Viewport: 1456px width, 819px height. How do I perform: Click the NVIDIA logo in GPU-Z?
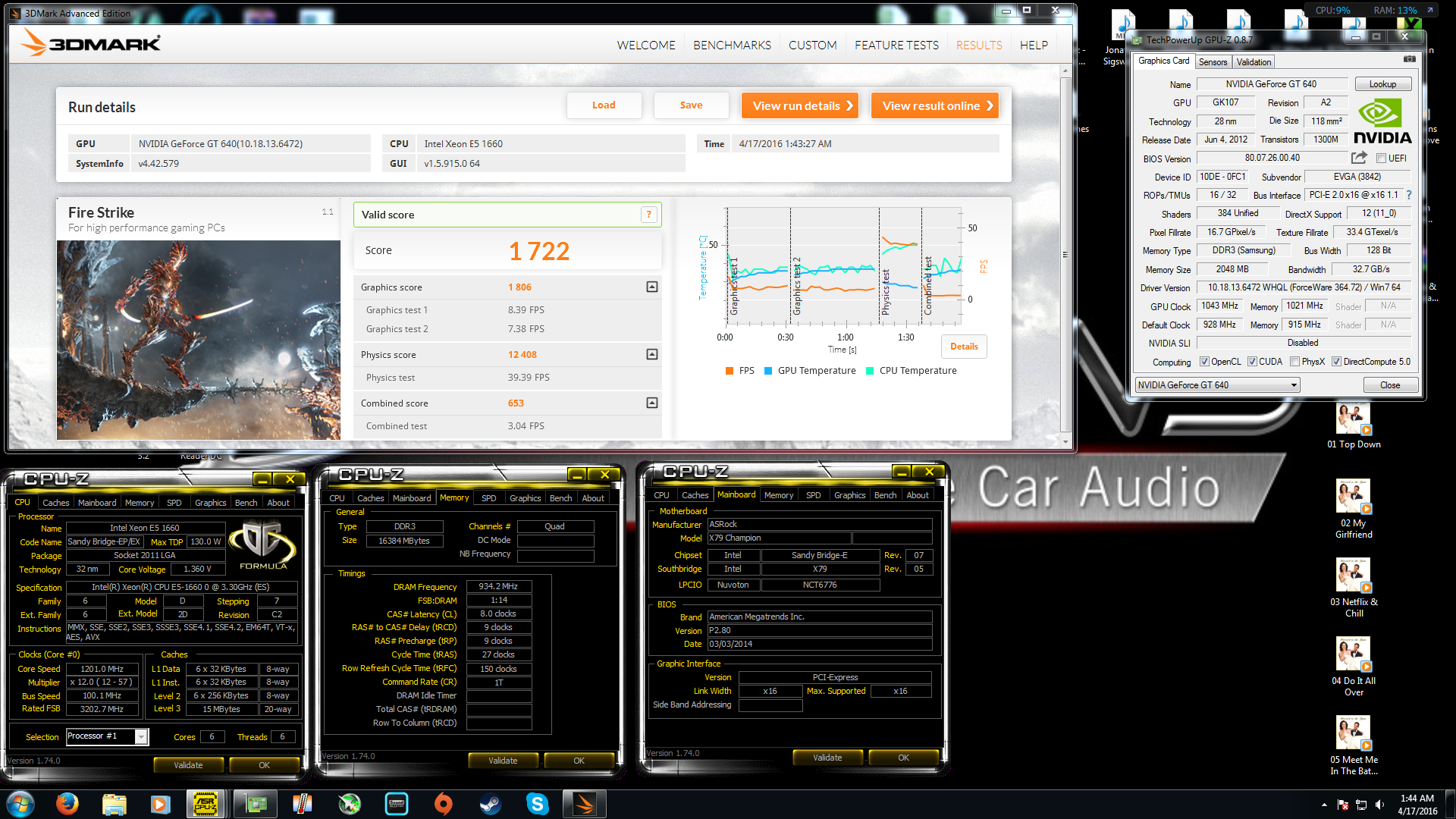point(1382,121)
